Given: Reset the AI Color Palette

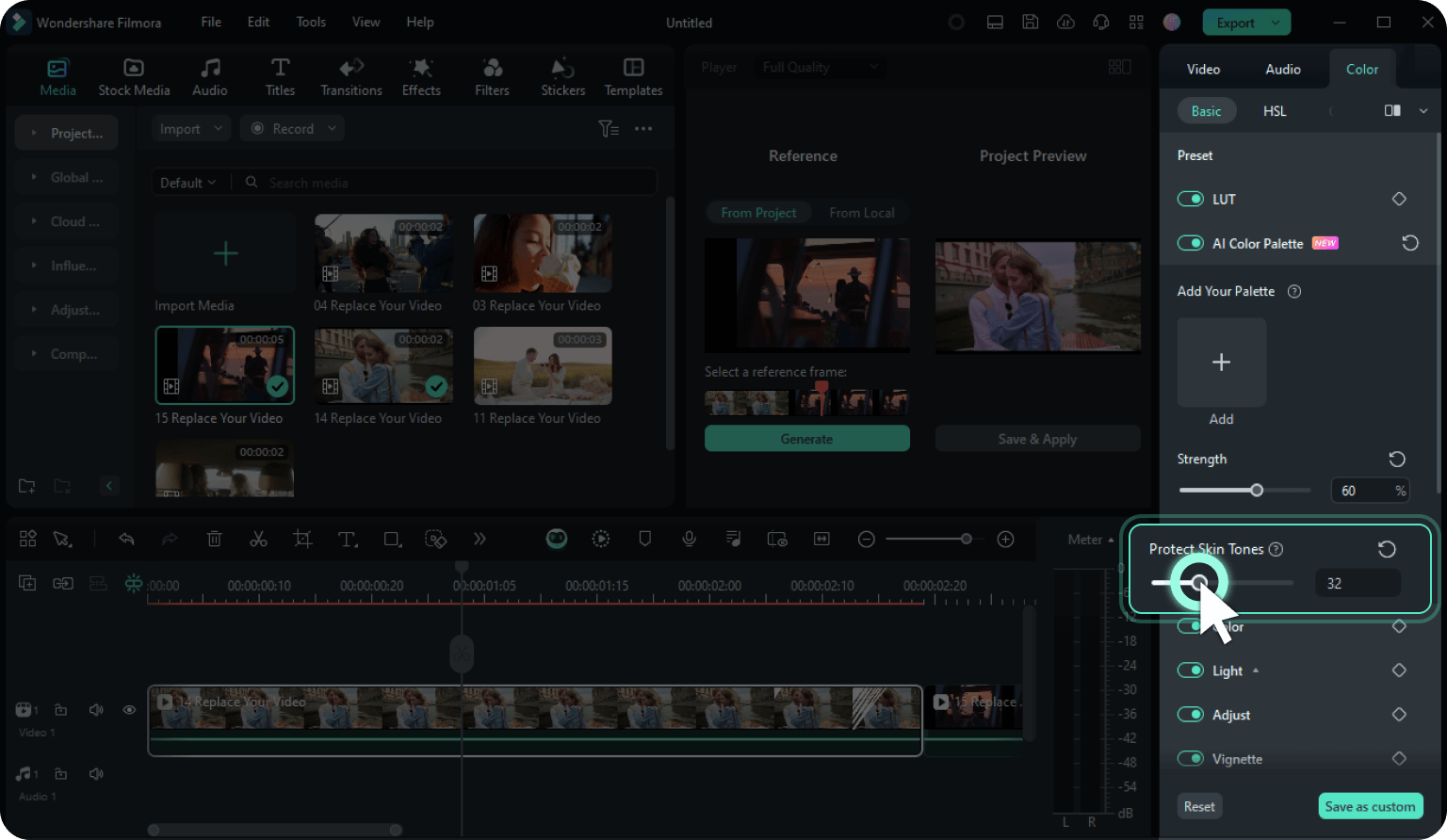Looking at the screenshot, I should (x=1410, y=243).
